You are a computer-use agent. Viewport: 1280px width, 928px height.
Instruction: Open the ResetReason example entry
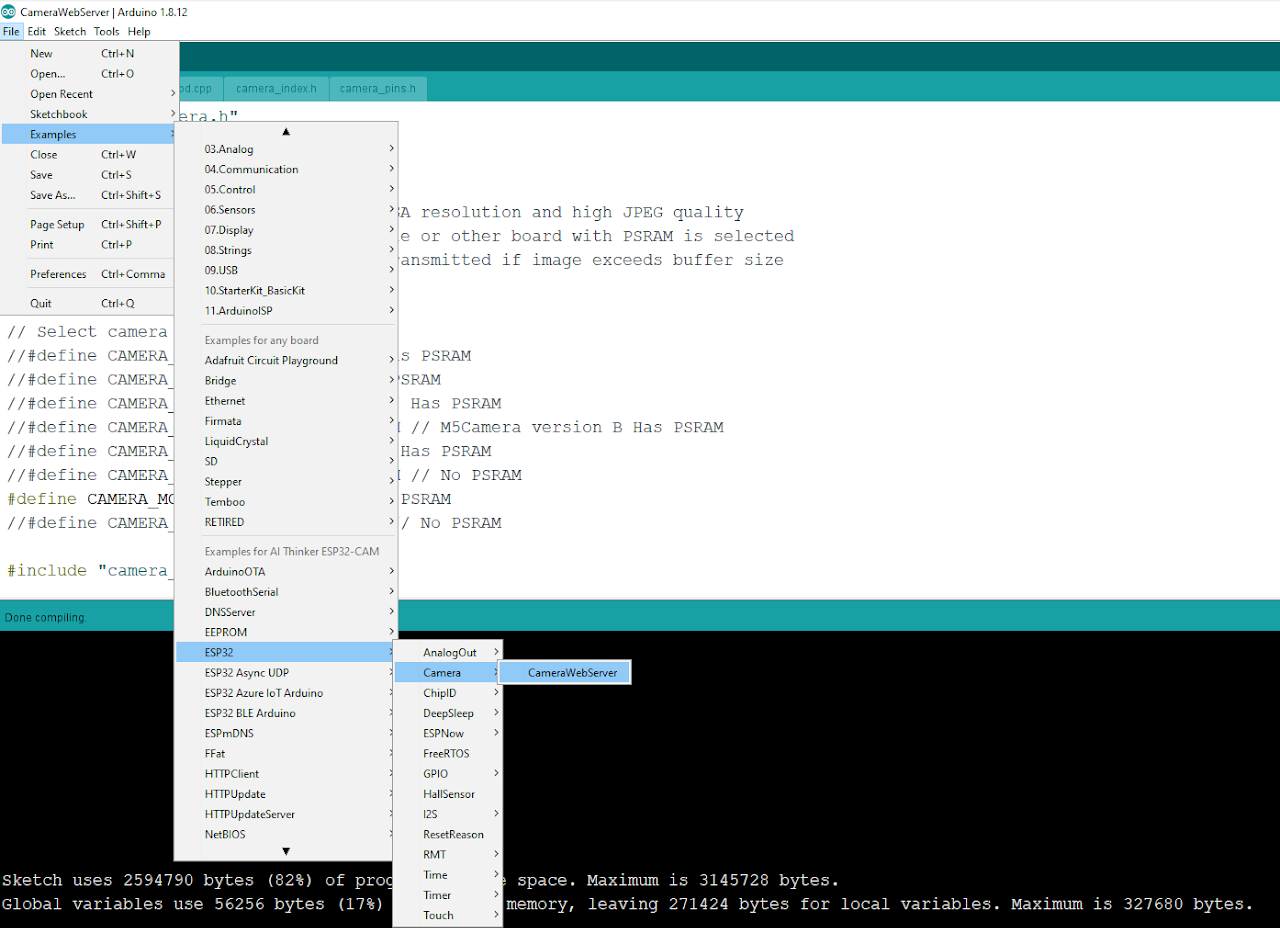coord(448,834)
